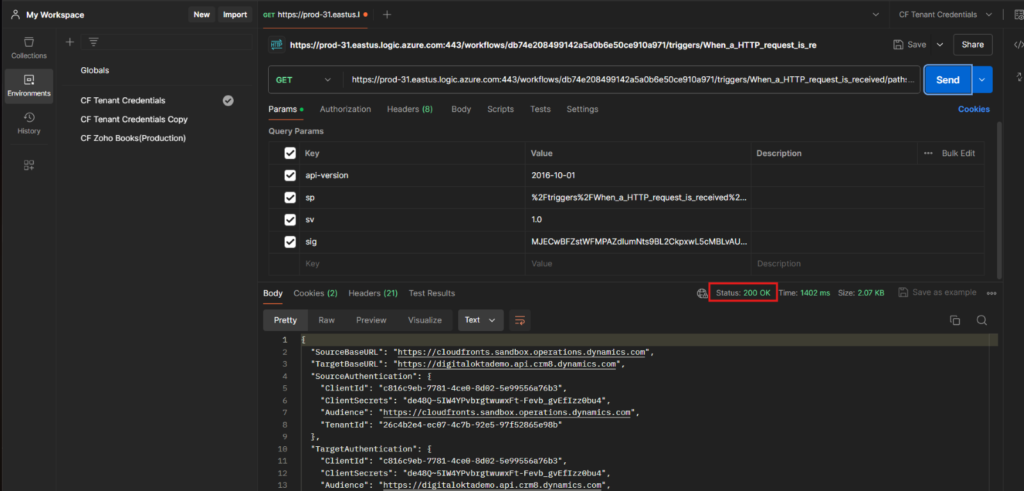The image size is (1024, 491).
Task: Open the Environments sidebar section
Action: [29, 86]
